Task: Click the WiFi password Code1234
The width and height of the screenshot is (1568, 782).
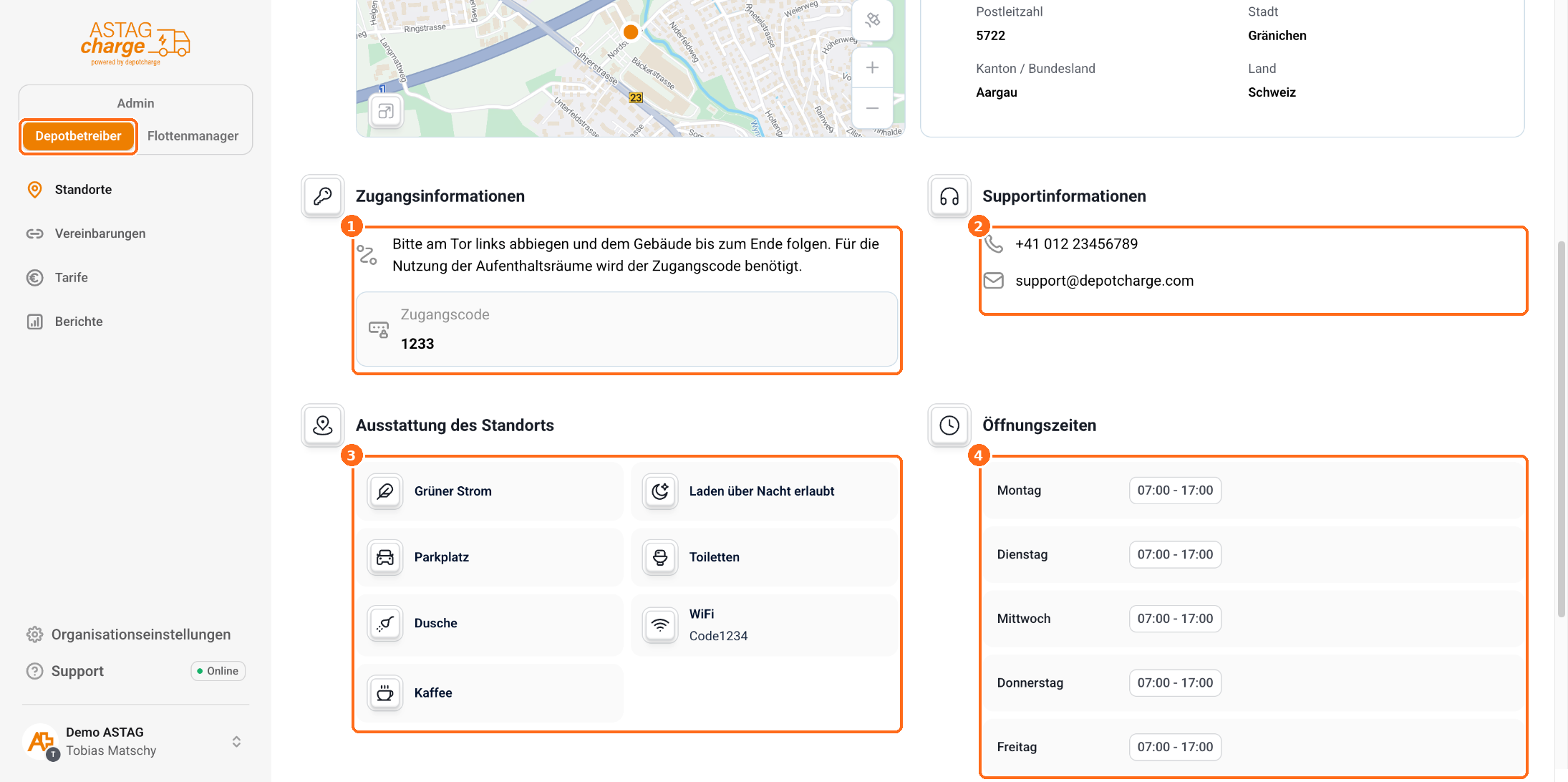Action: tap(718, 636)
